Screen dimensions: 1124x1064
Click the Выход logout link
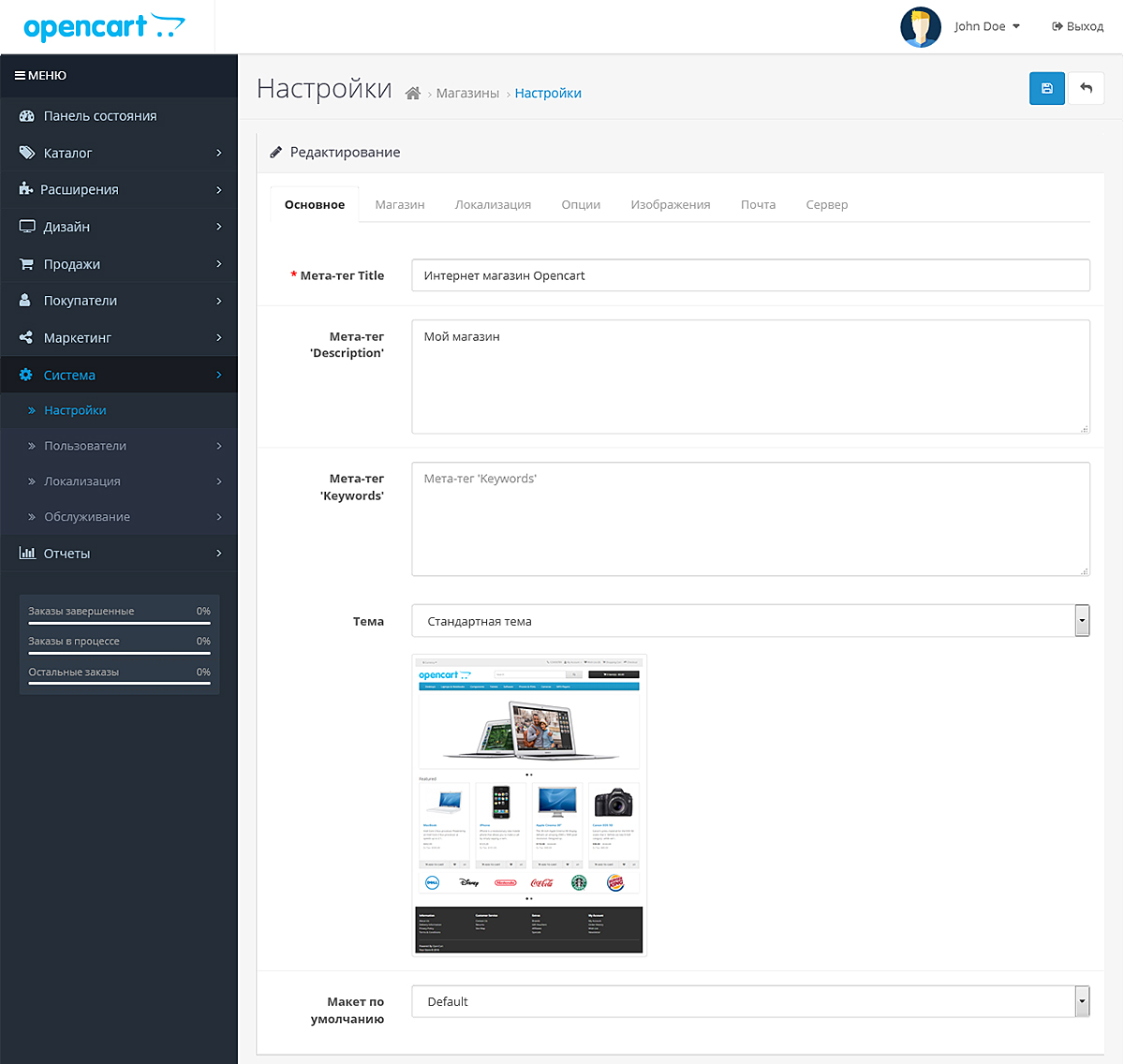1077,27
